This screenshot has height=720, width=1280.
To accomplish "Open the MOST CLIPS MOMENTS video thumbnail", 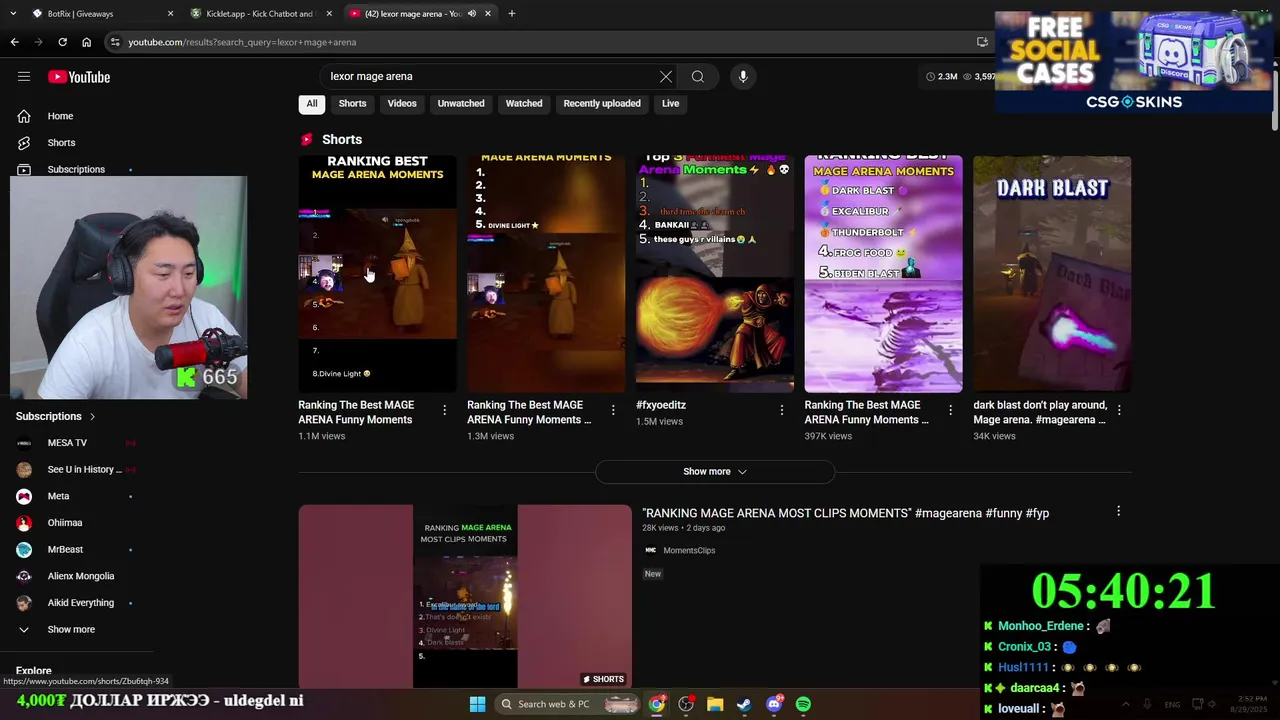I will click(465, 596).
